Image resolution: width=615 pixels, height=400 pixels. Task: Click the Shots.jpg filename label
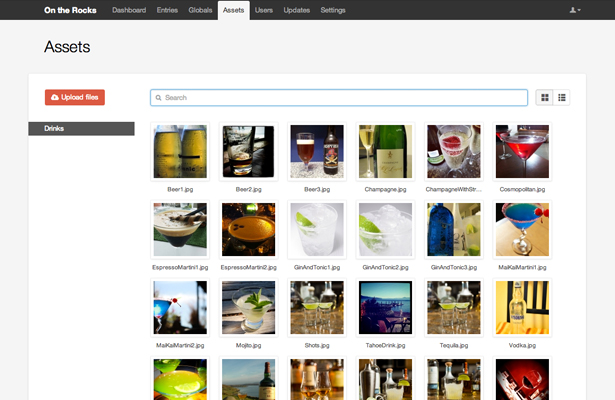(x=317, y=345)
